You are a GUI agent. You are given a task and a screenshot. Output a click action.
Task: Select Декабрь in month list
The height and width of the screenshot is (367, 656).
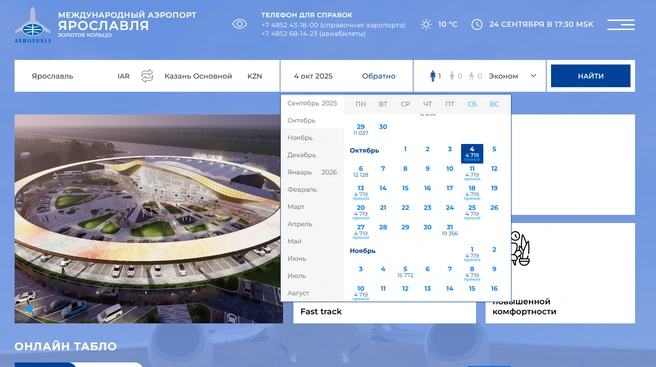click(312, 155)
